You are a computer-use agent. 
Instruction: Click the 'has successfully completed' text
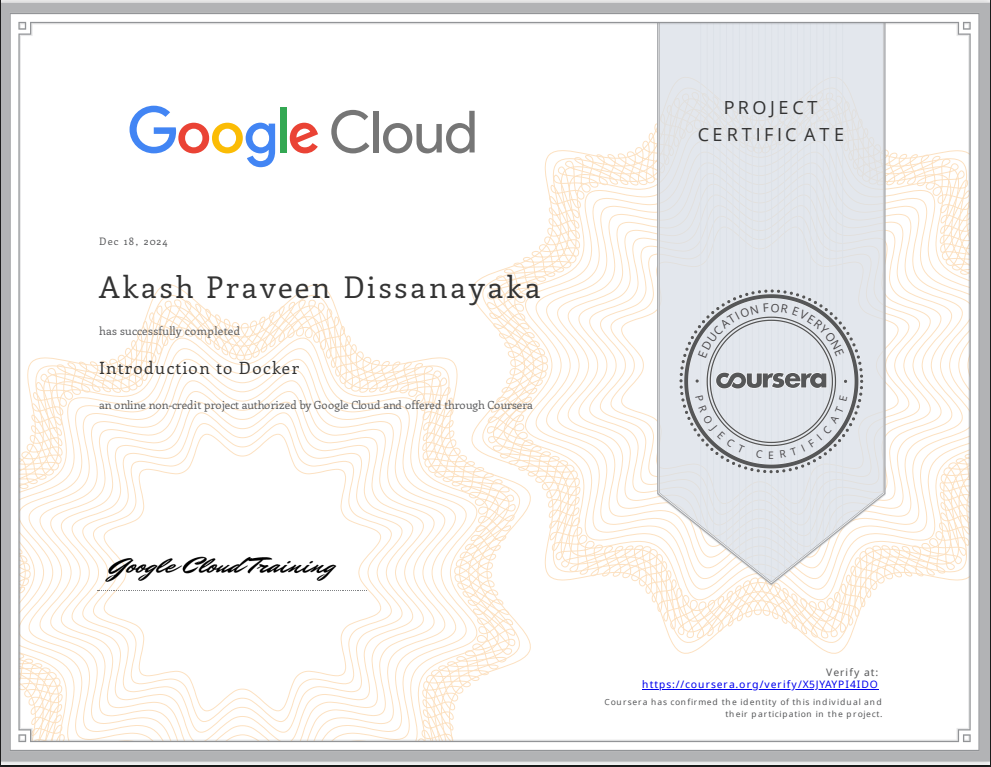[x=169, y=331]
